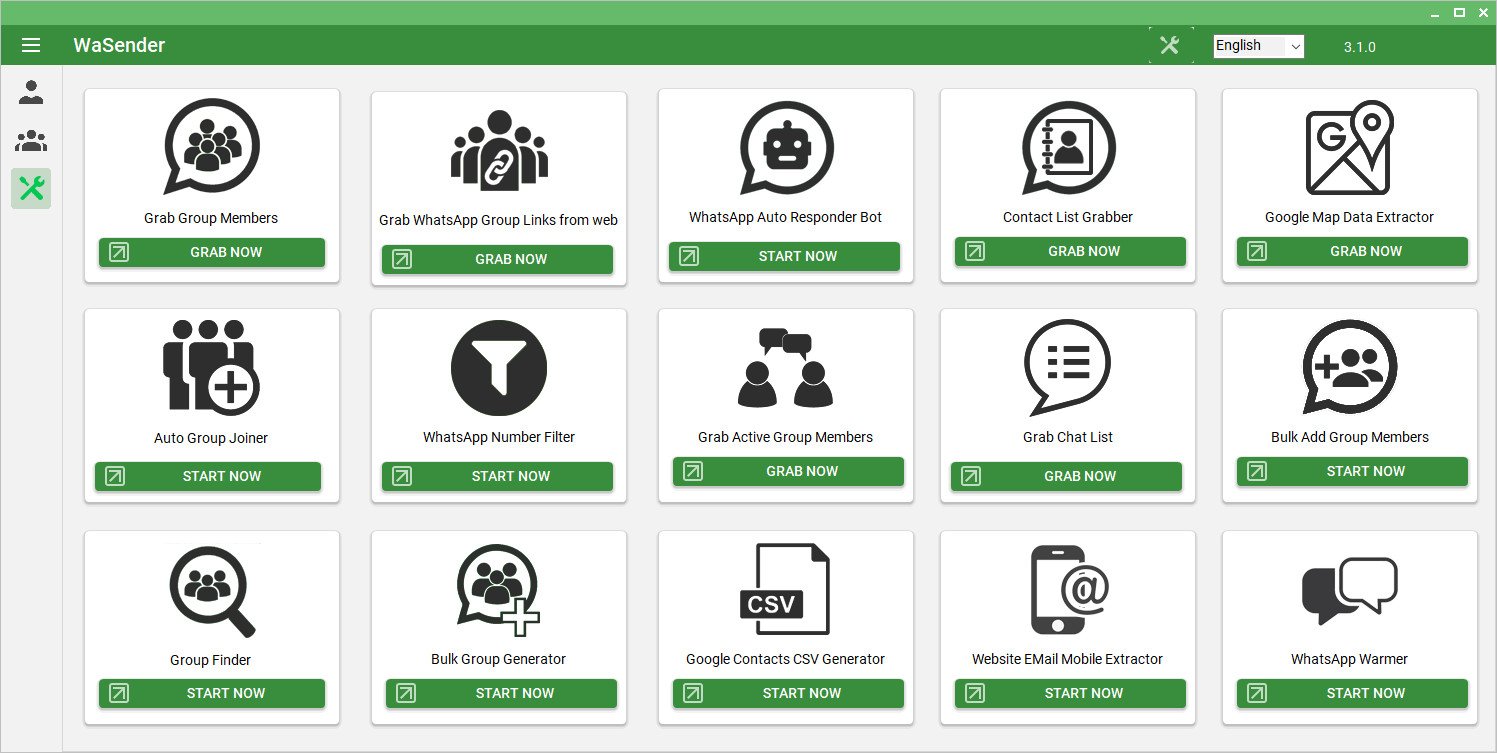This screenshot has height=753, width=1497.
Task: Click the Grab WhatsApp Group Links icon
Action: click(498, 150)
